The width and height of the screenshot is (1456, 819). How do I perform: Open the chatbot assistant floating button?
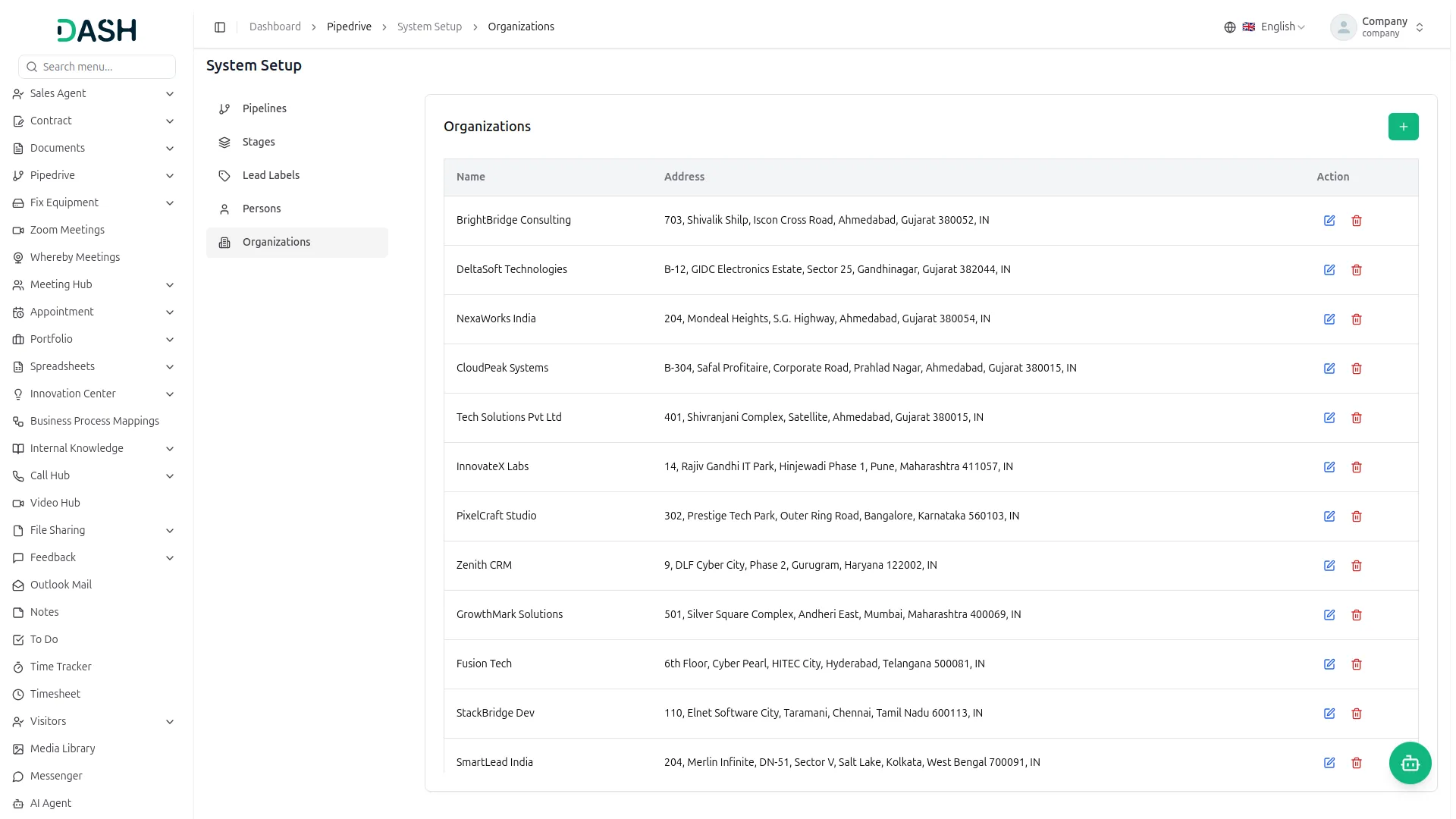[1410, 763]
